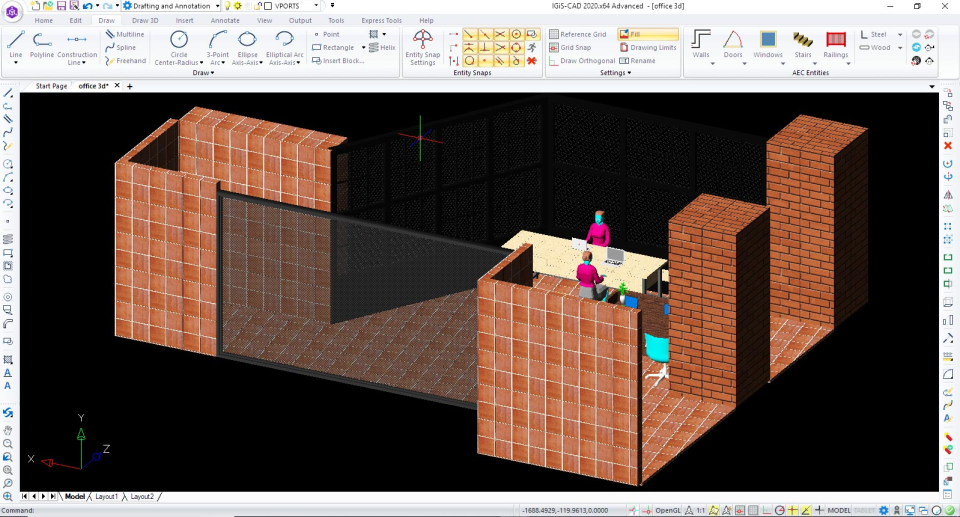Viewport: 960px width, 517px height.
Task: Click the blue settings gear in status bar
Action: [x=883, y=510]
